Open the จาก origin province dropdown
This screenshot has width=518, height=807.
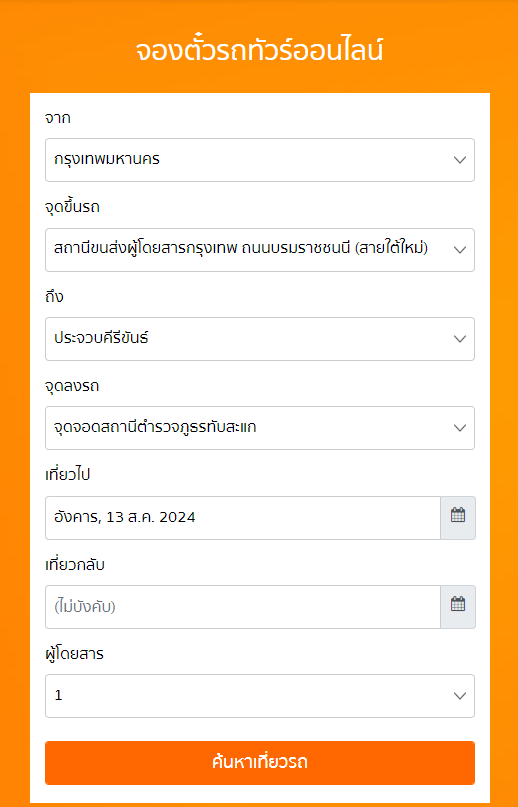(260, 160)
